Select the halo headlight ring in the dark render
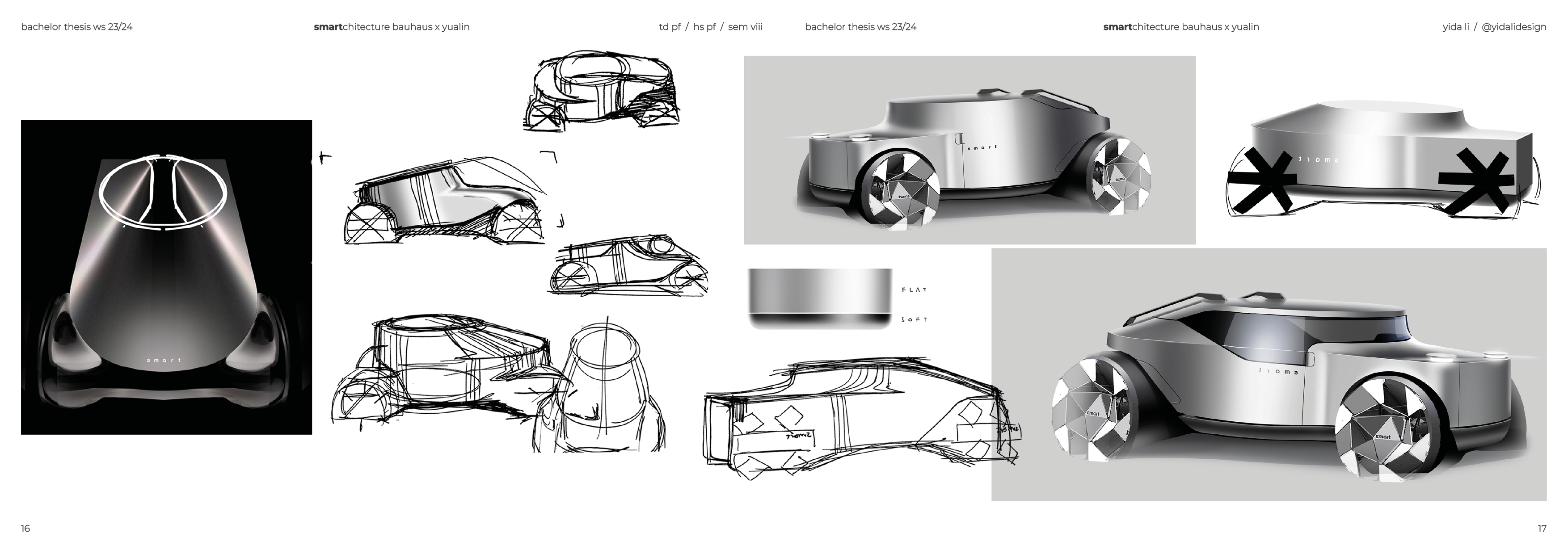The height and width of the screenshot is (554, 1568). point(163,190)
